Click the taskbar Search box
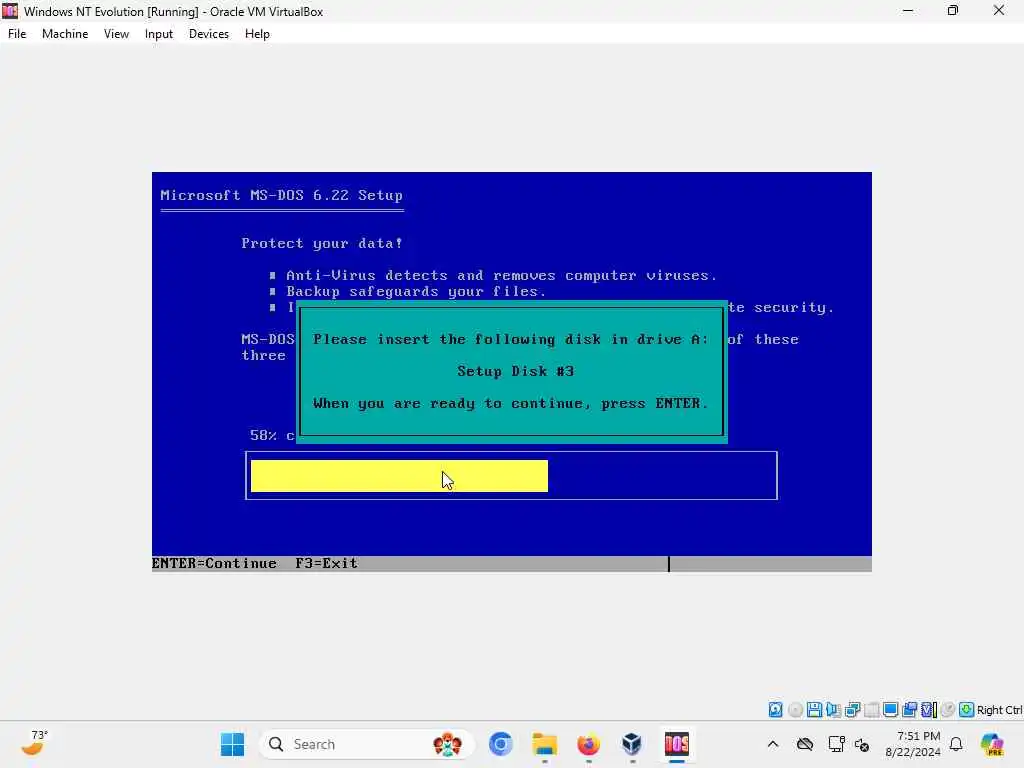 point(366,744)
